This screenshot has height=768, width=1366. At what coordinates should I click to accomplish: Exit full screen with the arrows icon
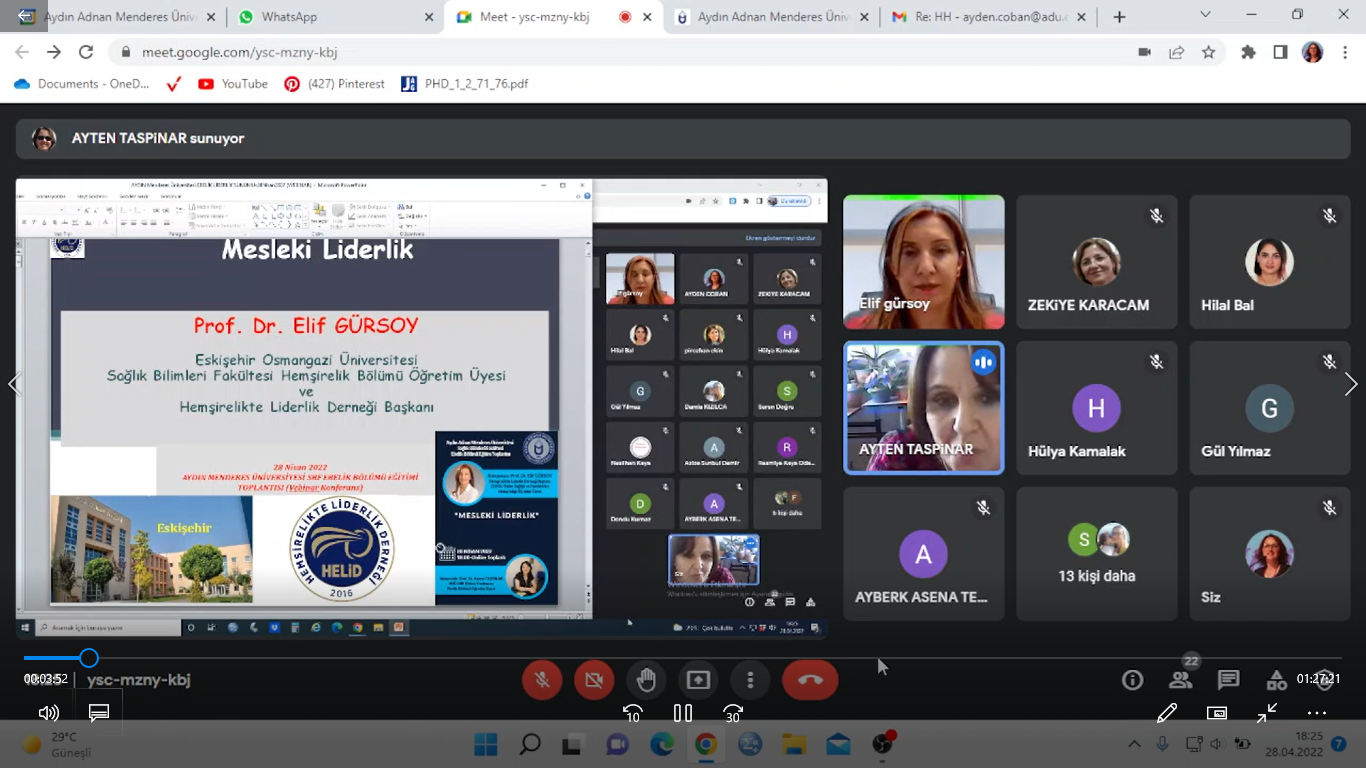1267,713
